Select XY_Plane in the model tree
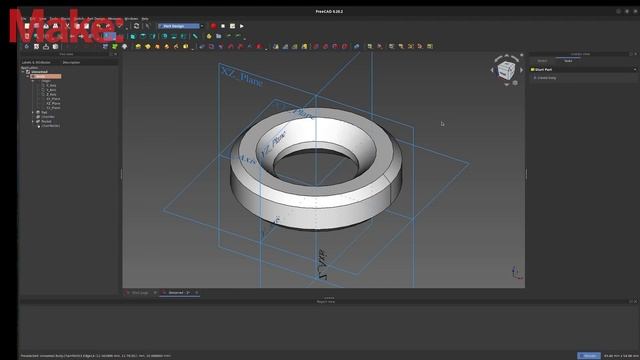640x360 pixels. pos(53,99)
